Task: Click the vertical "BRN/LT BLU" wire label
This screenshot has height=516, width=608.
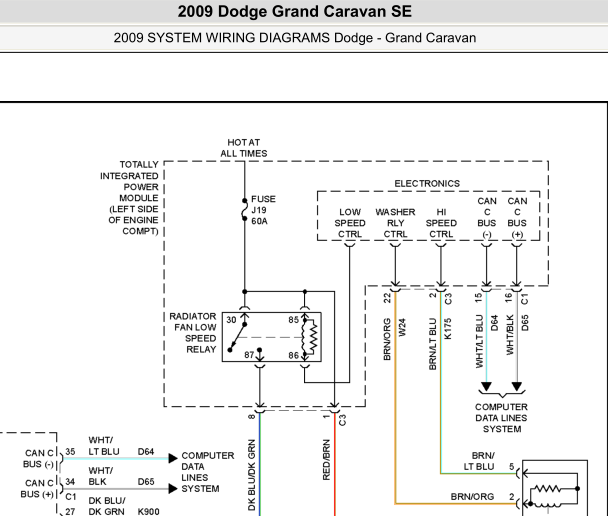Action: pos(433,344)
